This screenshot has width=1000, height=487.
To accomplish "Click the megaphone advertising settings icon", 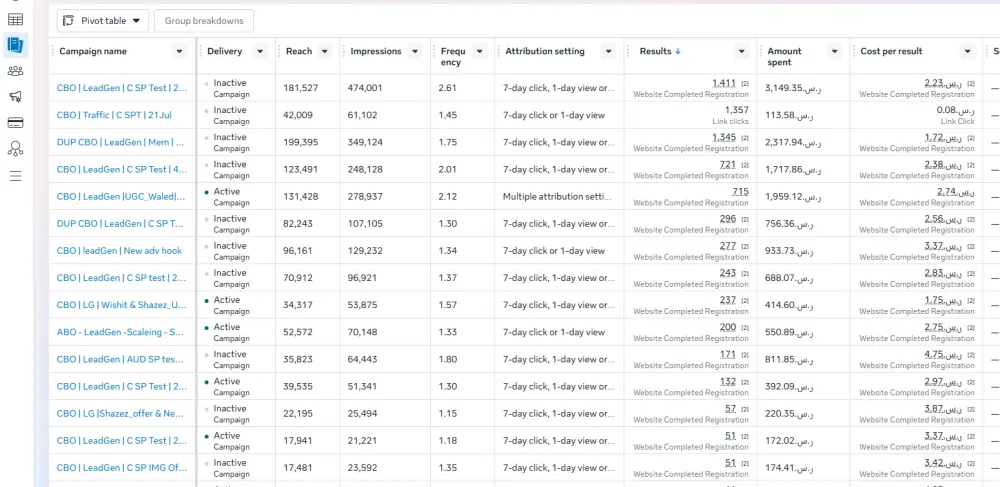I will [x=15, y=97].
